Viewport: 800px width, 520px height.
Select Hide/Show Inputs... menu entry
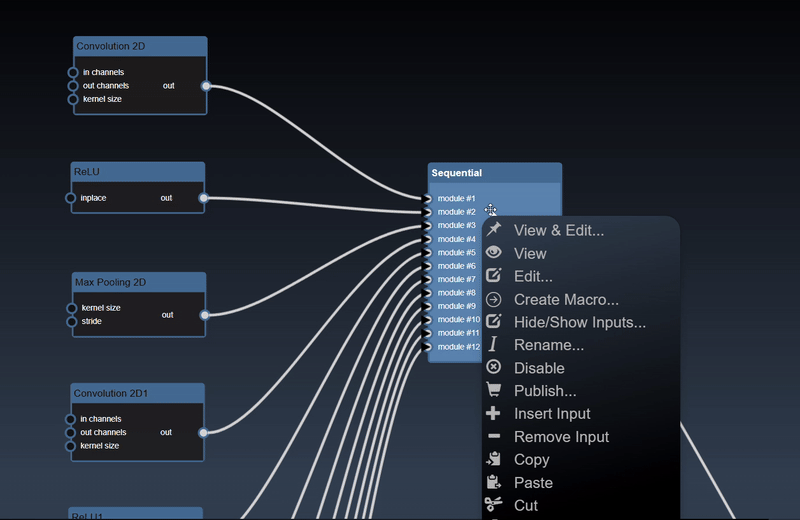579,322
